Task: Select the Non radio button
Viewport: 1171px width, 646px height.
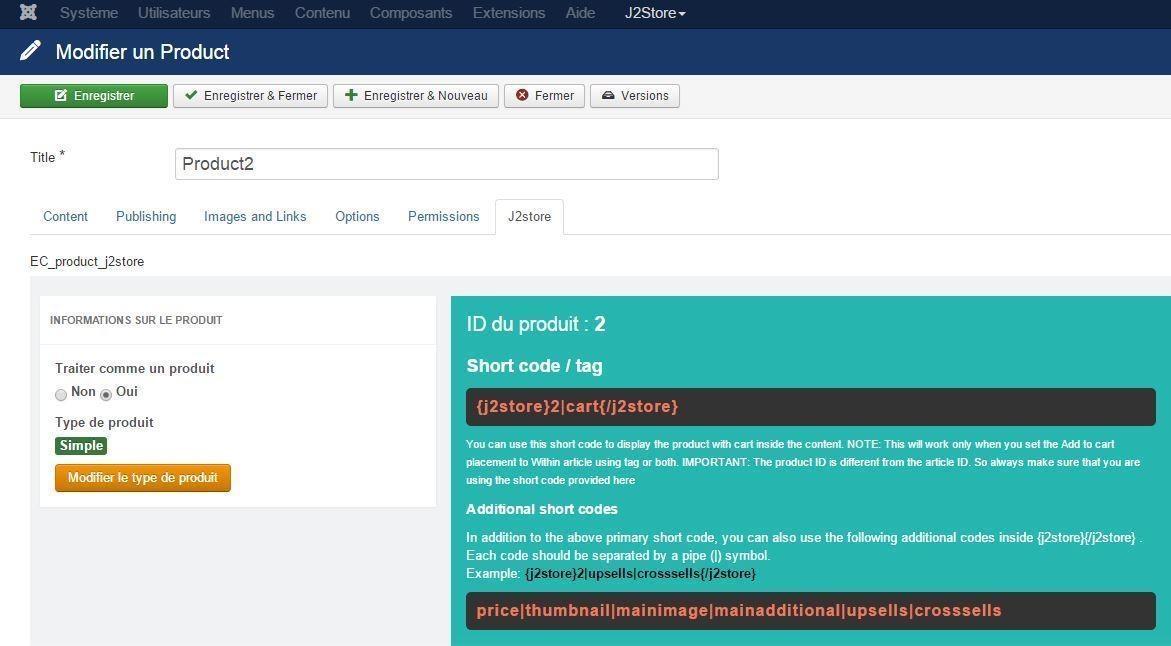Action: [61, 395]
